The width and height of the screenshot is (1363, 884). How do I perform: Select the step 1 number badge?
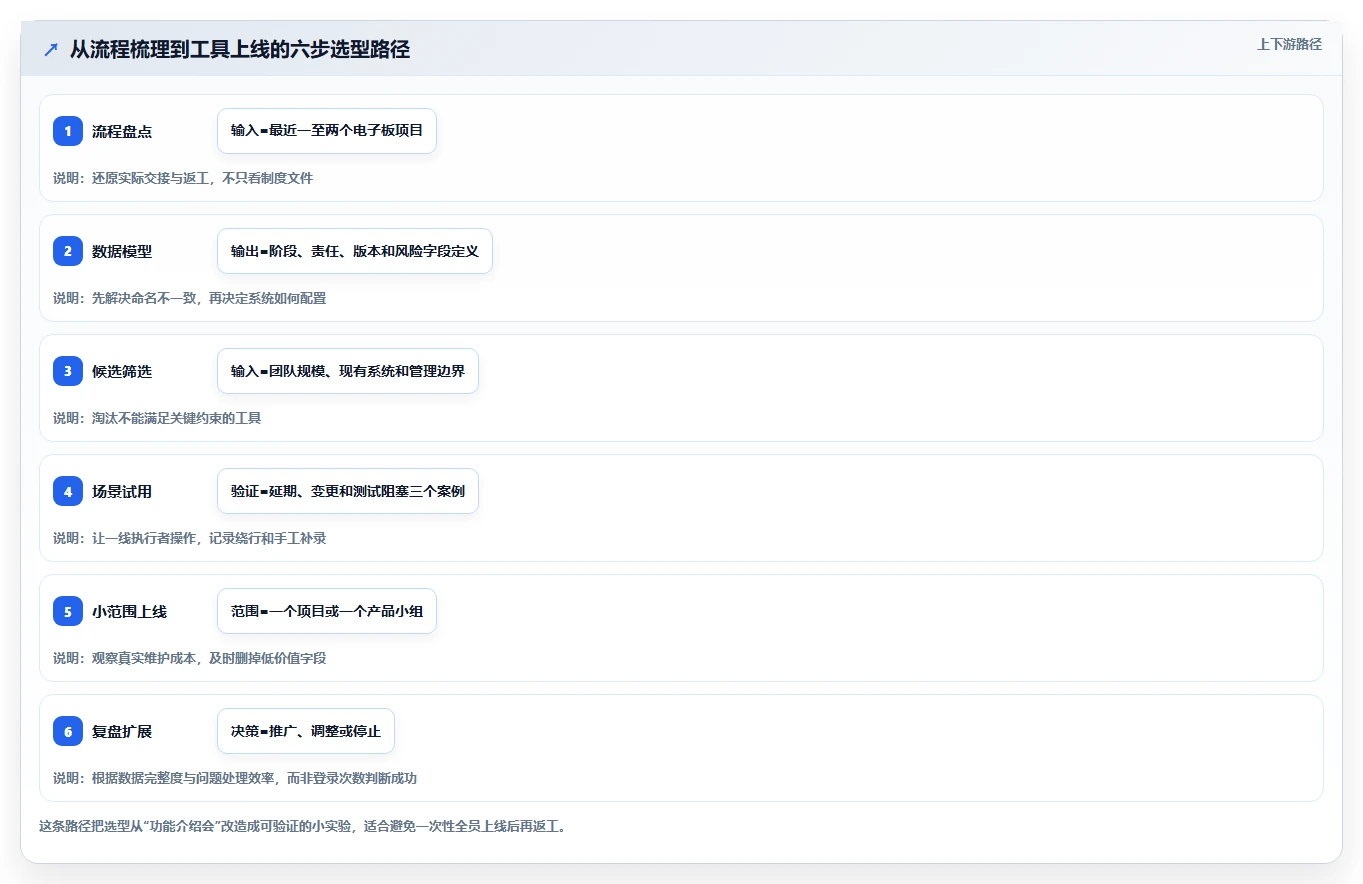point(68,131)
